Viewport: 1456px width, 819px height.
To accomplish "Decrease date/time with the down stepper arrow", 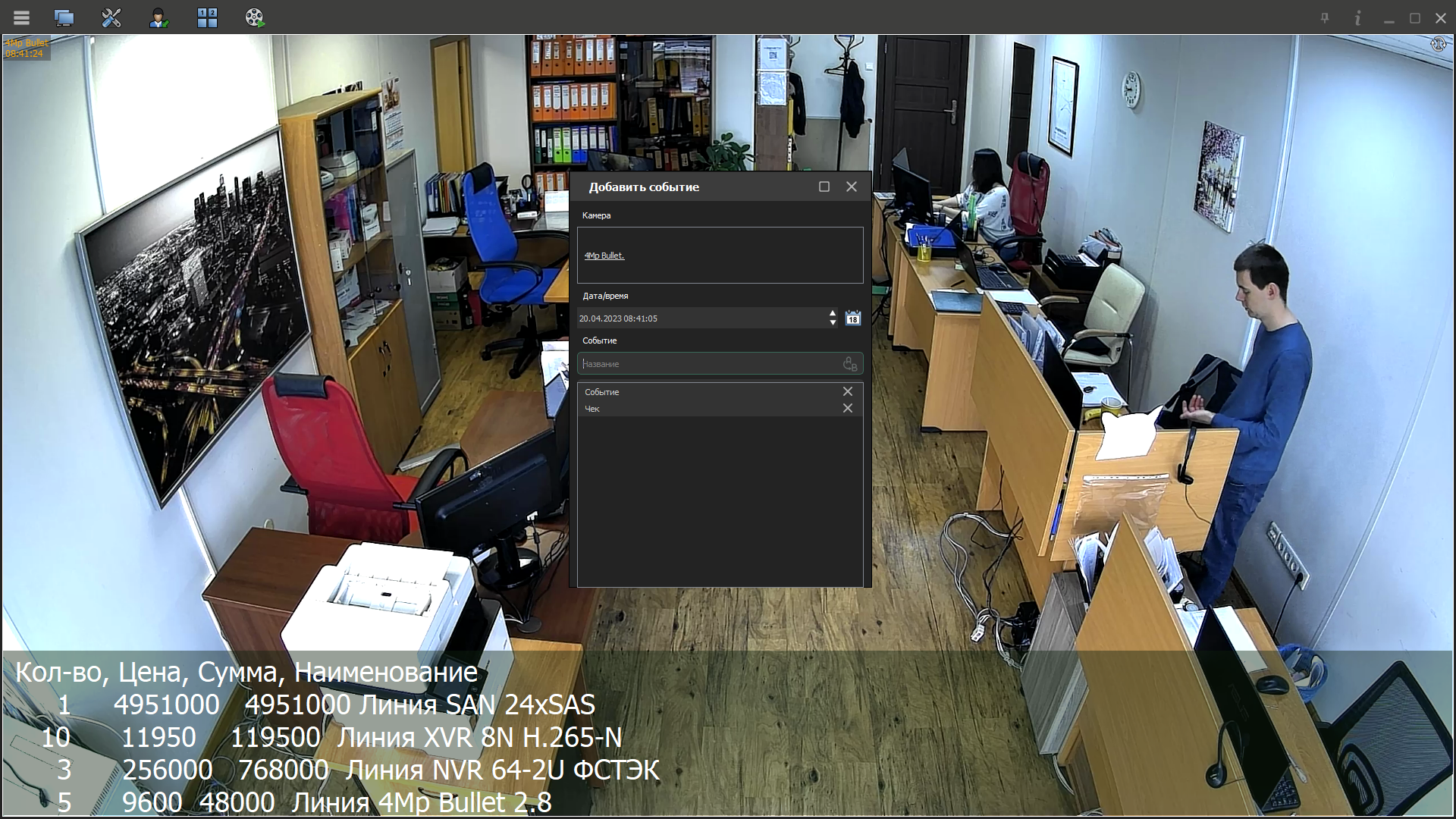I will tap(833, 323).
